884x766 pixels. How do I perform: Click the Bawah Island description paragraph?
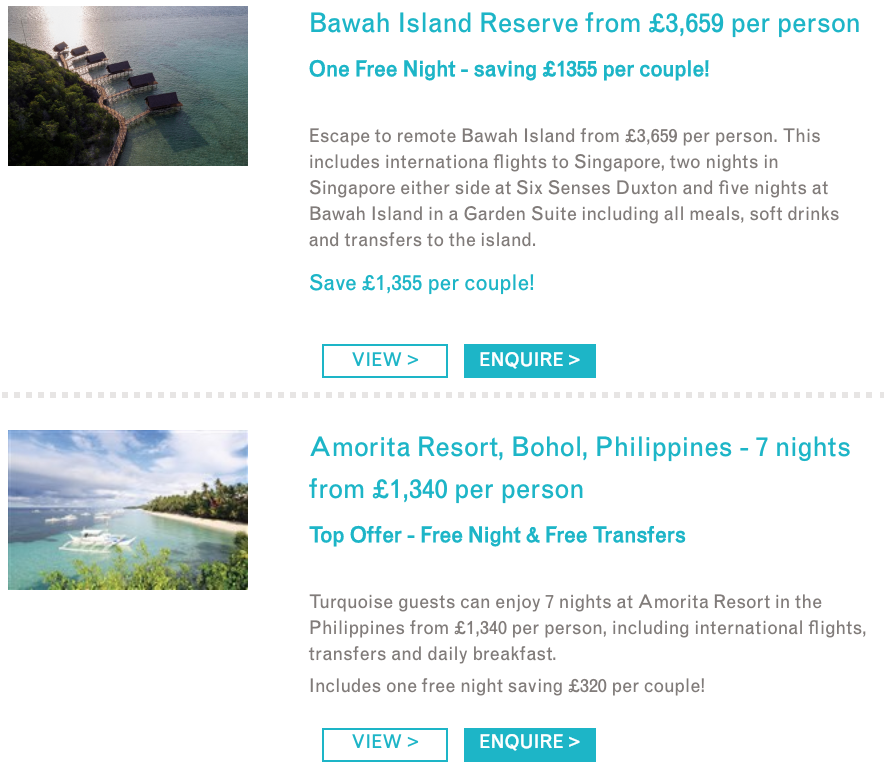pos(574,188)
